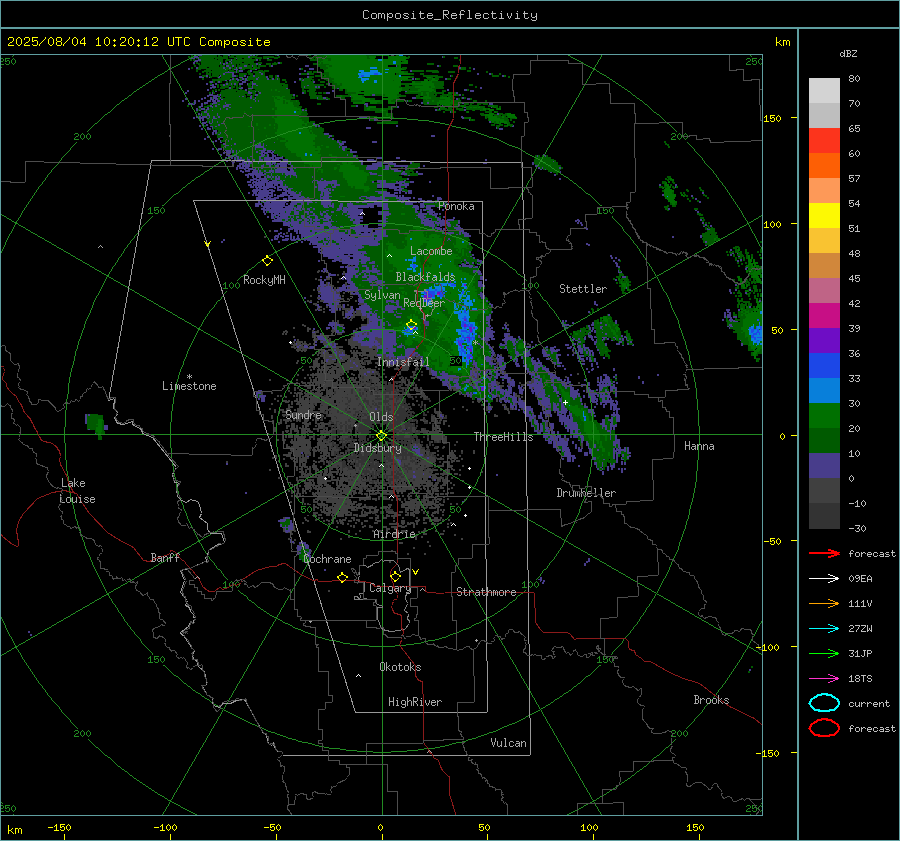Click the cyan current ellipse icon
900x841 pixels.
824,703
